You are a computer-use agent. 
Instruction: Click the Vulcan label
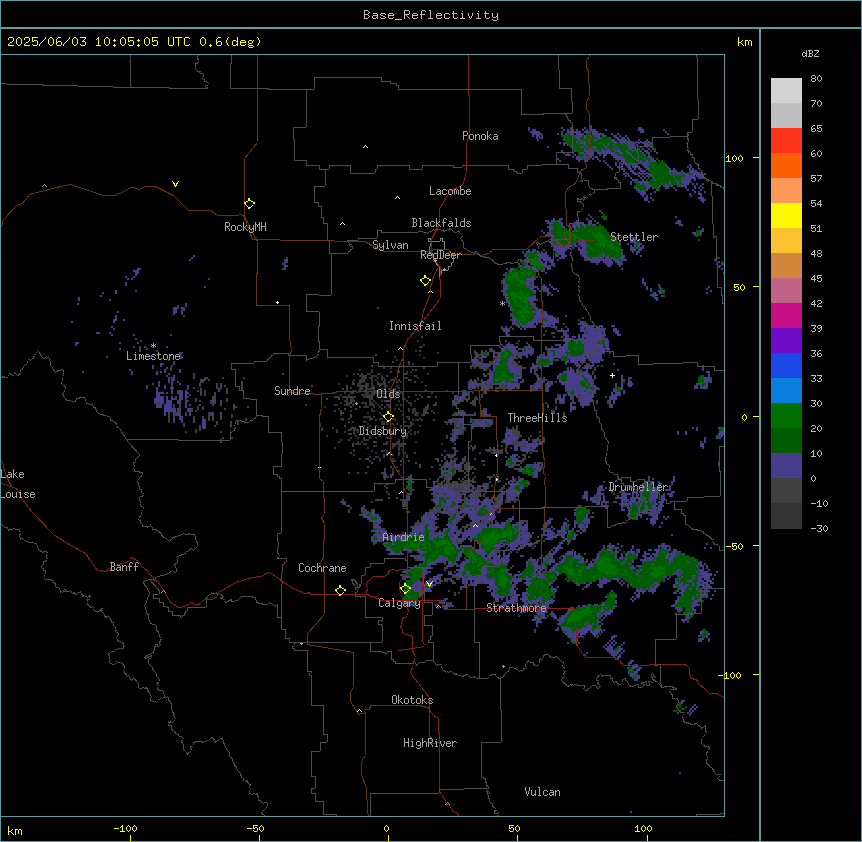542,791
